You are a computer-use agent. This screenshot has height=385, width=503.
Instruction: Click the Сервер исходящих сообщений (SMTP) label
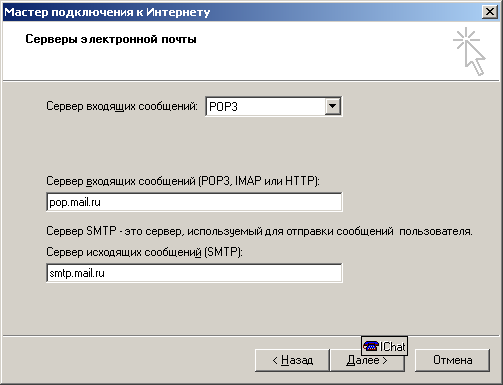144,252
